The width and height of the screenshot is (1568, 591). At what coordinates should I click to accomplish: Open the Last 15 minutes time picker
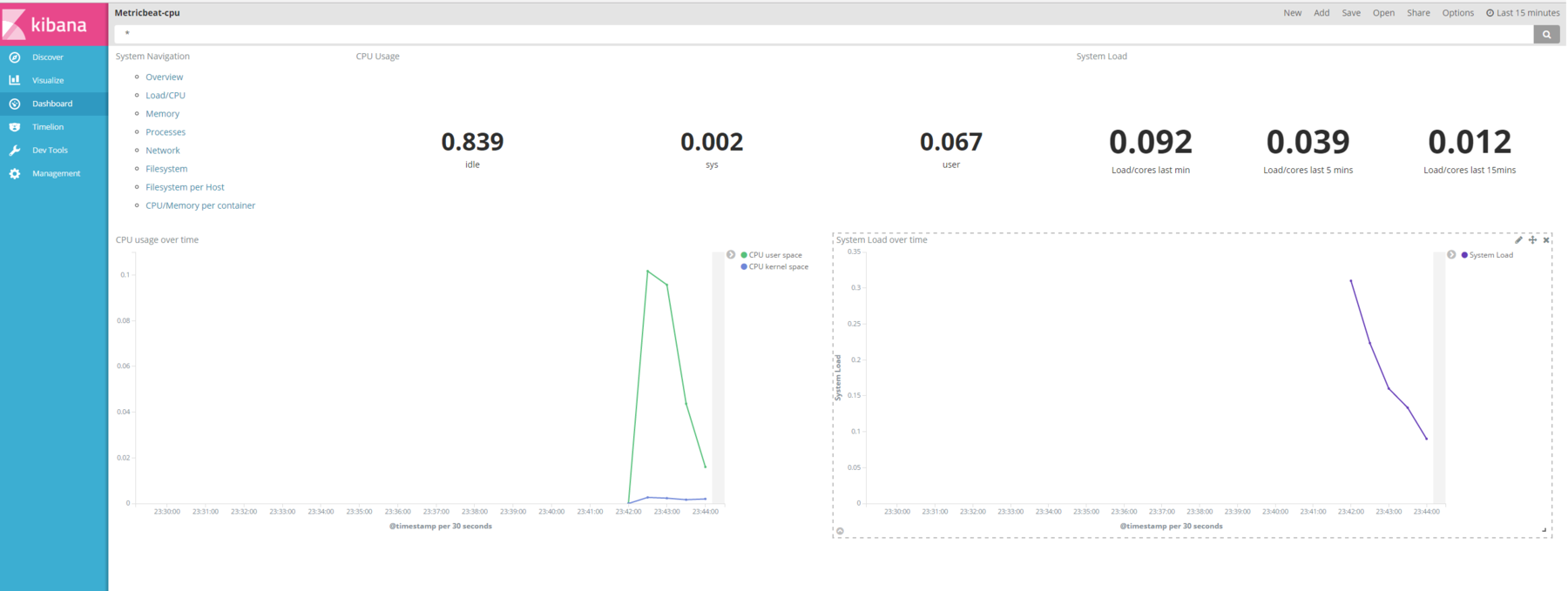1523,13
